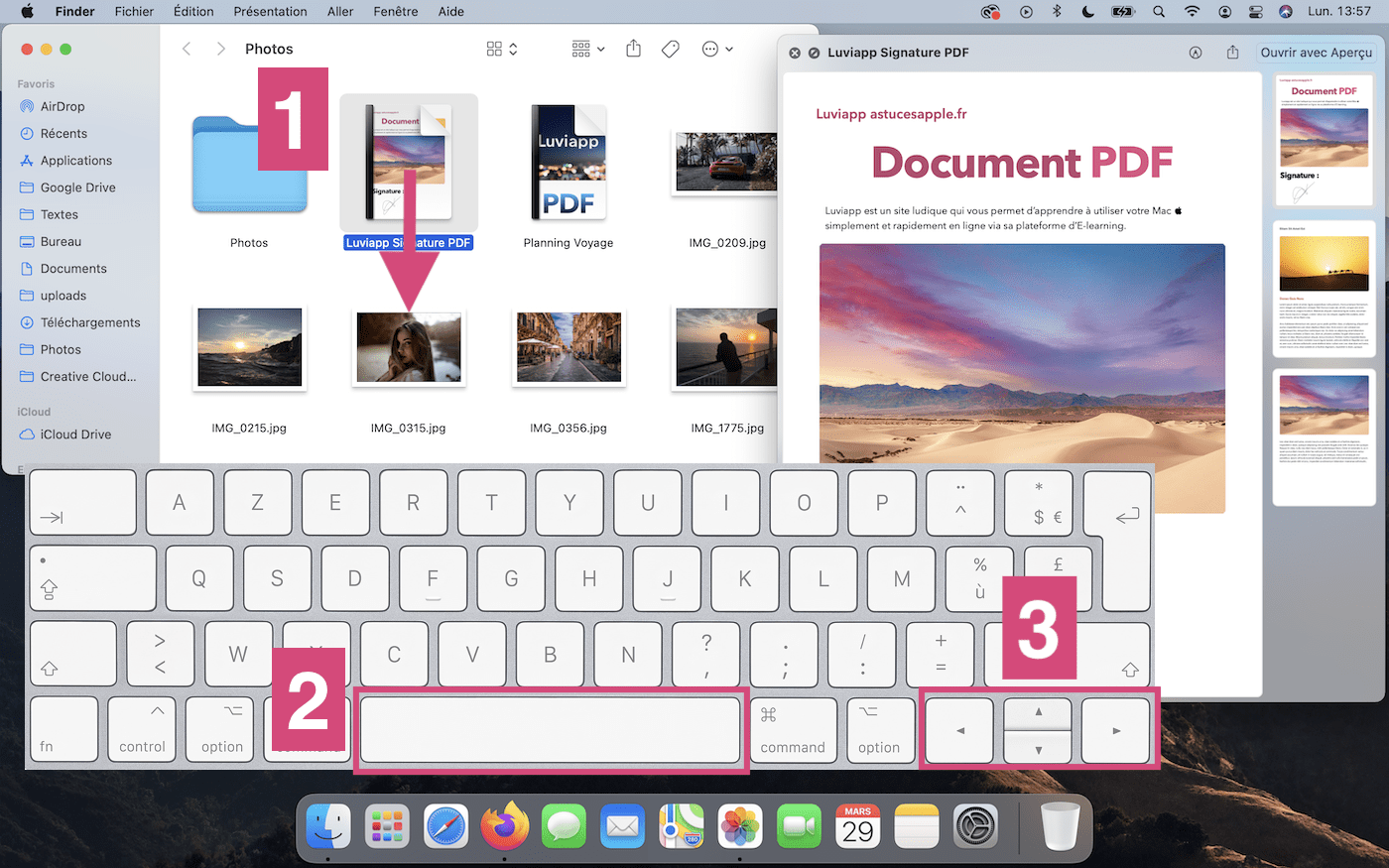Open Mail from the Dock
Image resolution: width=1389 pixels, height=868 pixels.
pyautogui.click(x=623, y=826)
